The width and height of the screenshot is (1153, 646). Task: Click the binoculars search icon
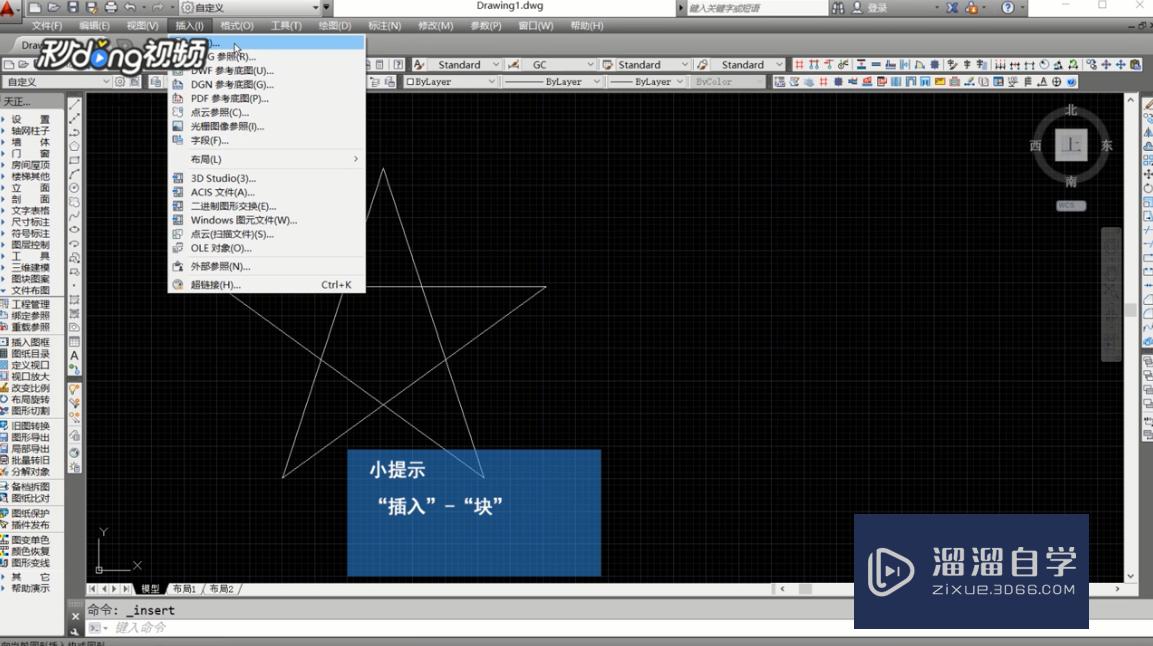click(x=838, y=7)
